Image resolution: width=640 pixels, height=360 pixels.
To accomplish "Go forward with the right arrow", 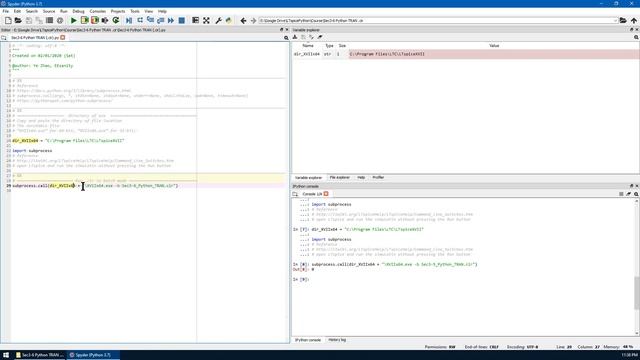I will (253, 20).
